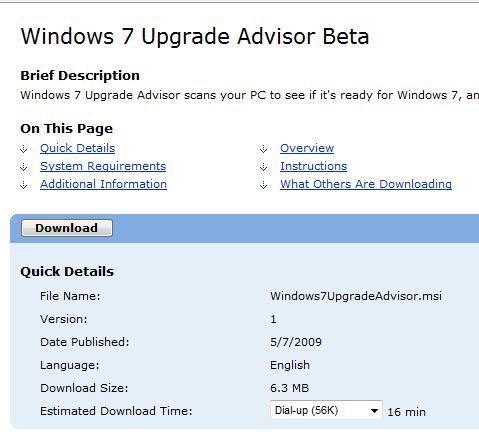Click the arrow icon beside Quick Details

pos(24,149)
